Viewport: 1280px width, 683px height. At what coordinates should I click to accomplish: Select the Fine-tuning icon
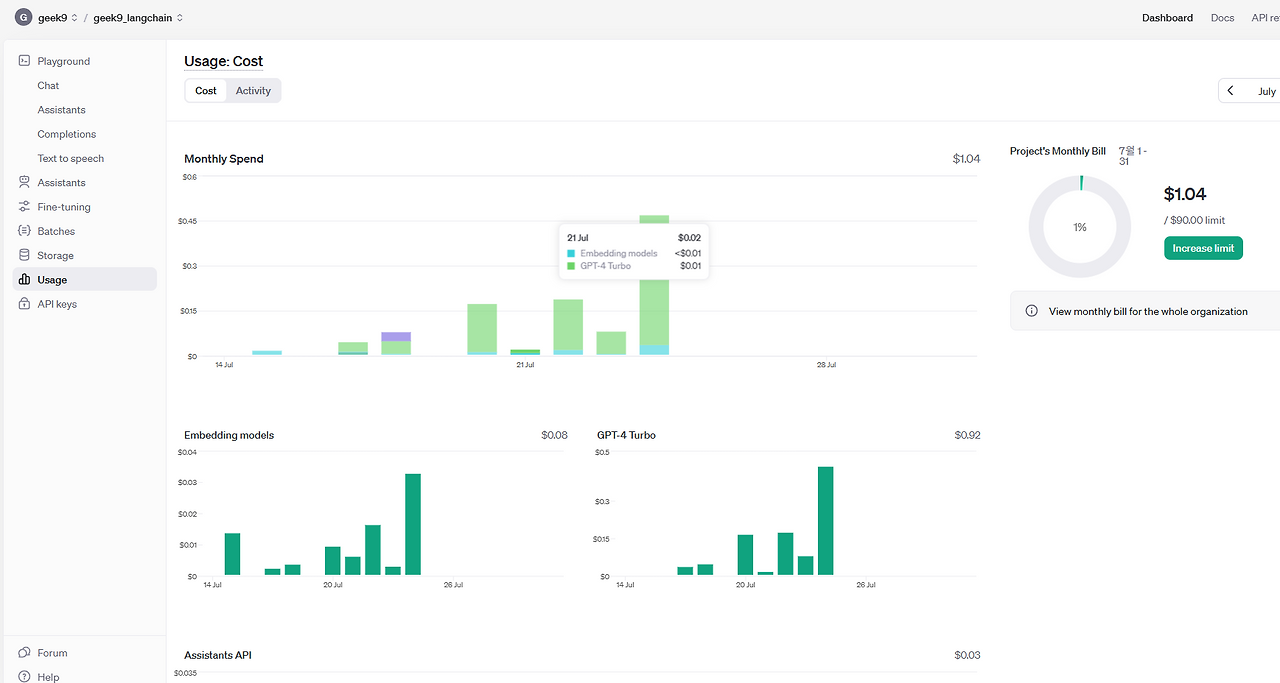click(25, 207)
